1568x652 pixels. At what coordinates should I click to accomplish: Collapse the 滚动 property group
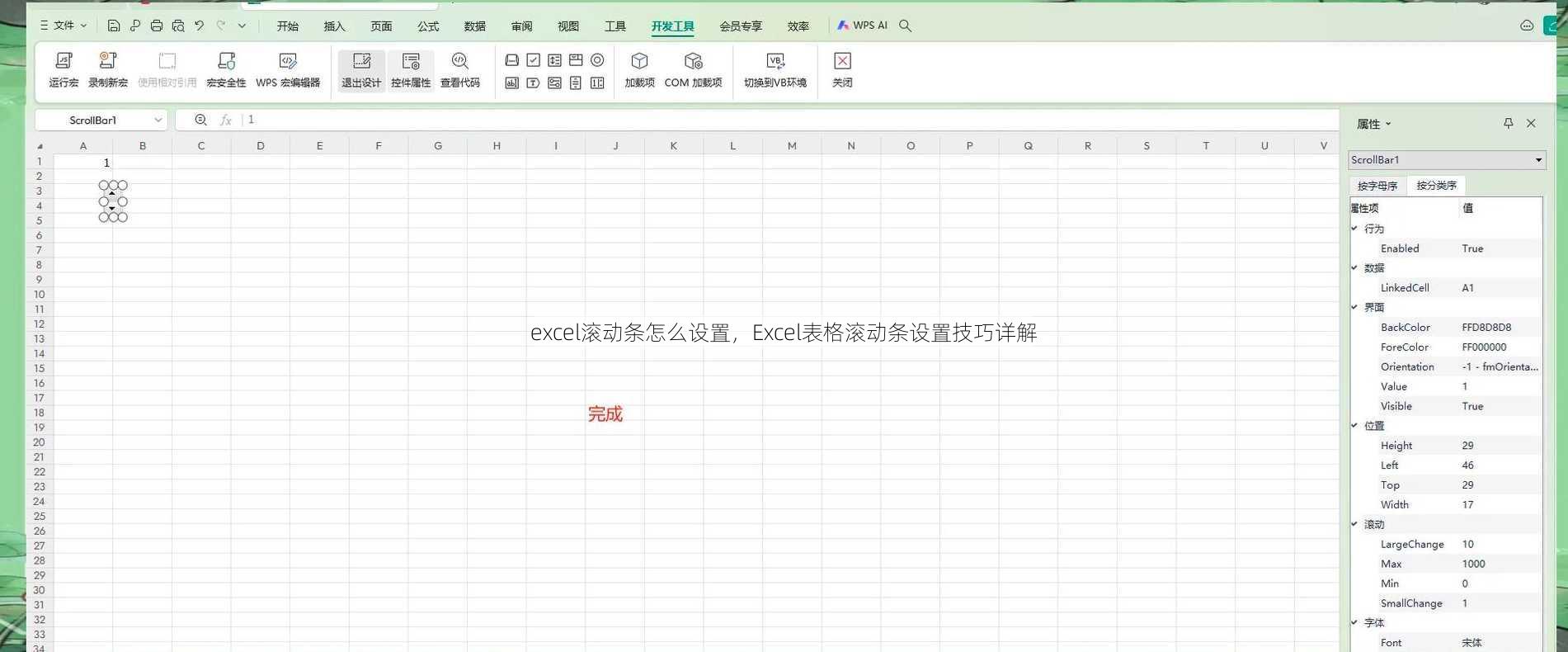[x=1354, y=524]
